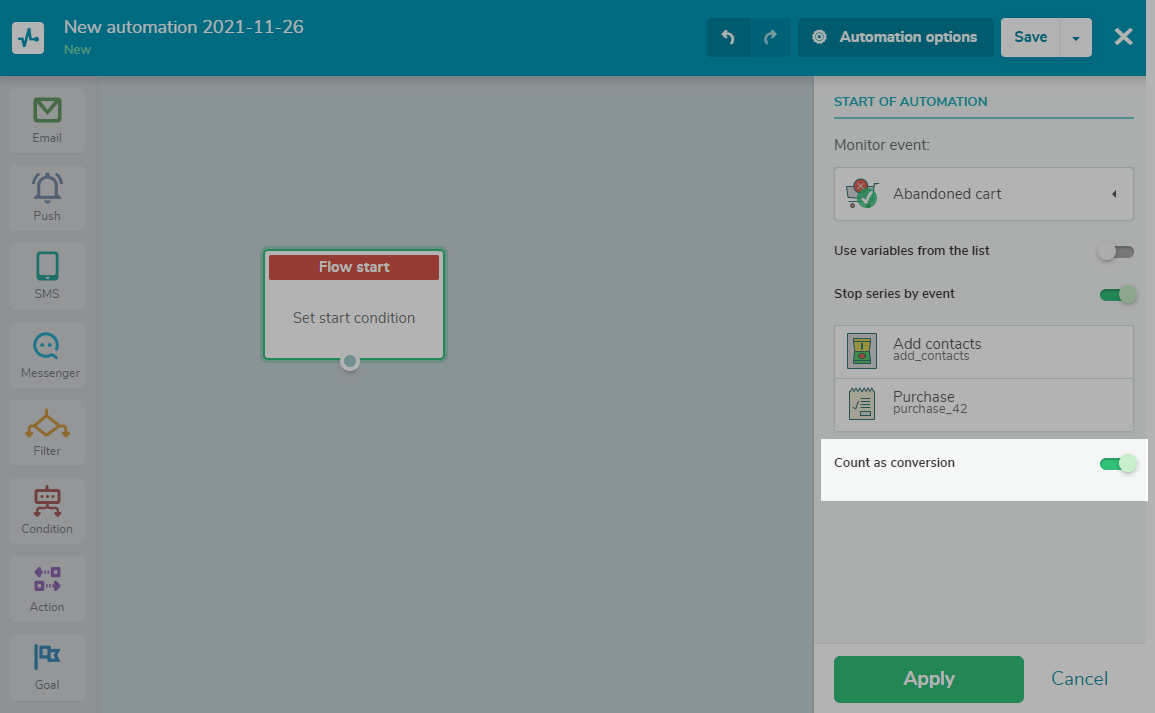
Task: Click the Condition block icon
Action: coord(47,502)
